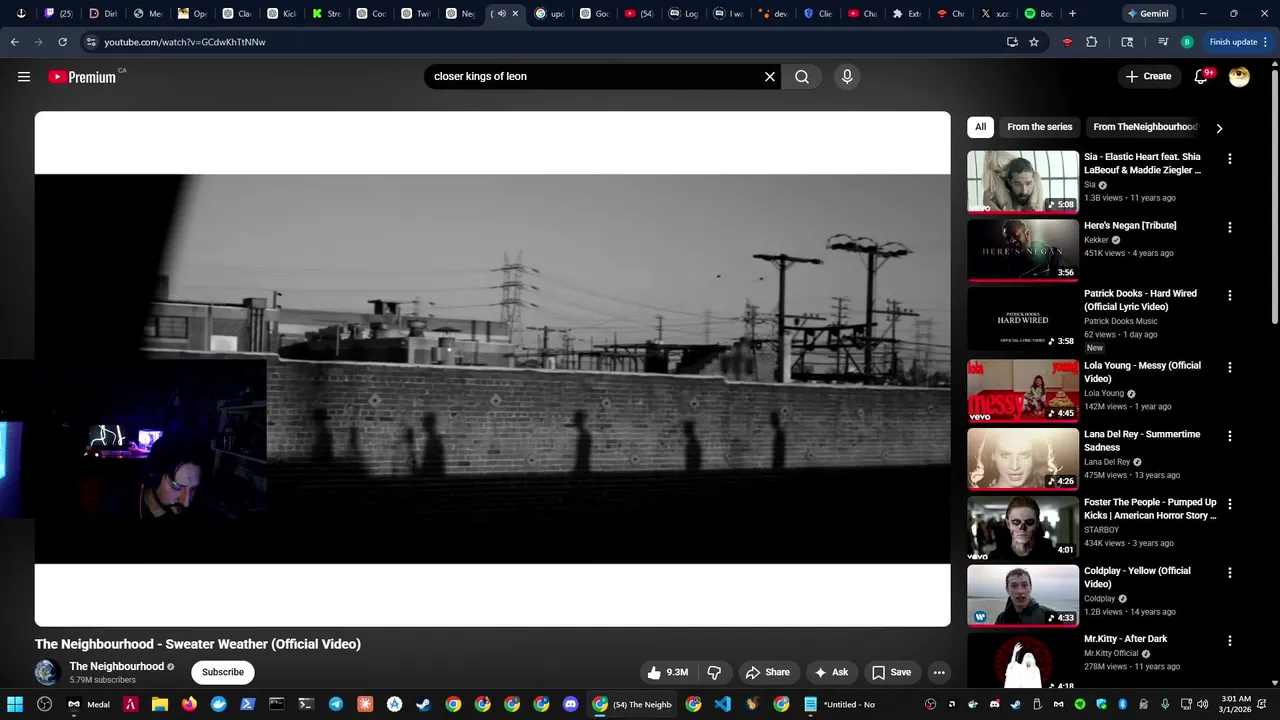Open Steam from taskbar
The image size is (1280, 720).
click(x=424, y=704)
